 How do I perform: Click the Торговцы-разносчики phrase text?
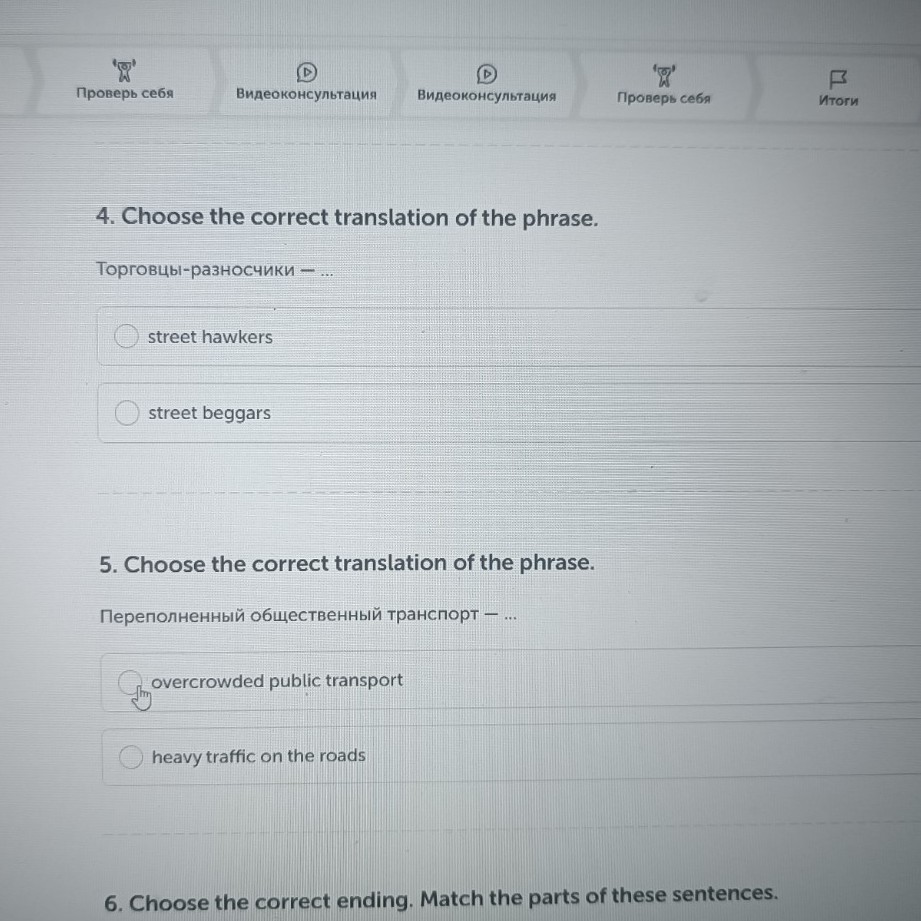click(196, 270)
